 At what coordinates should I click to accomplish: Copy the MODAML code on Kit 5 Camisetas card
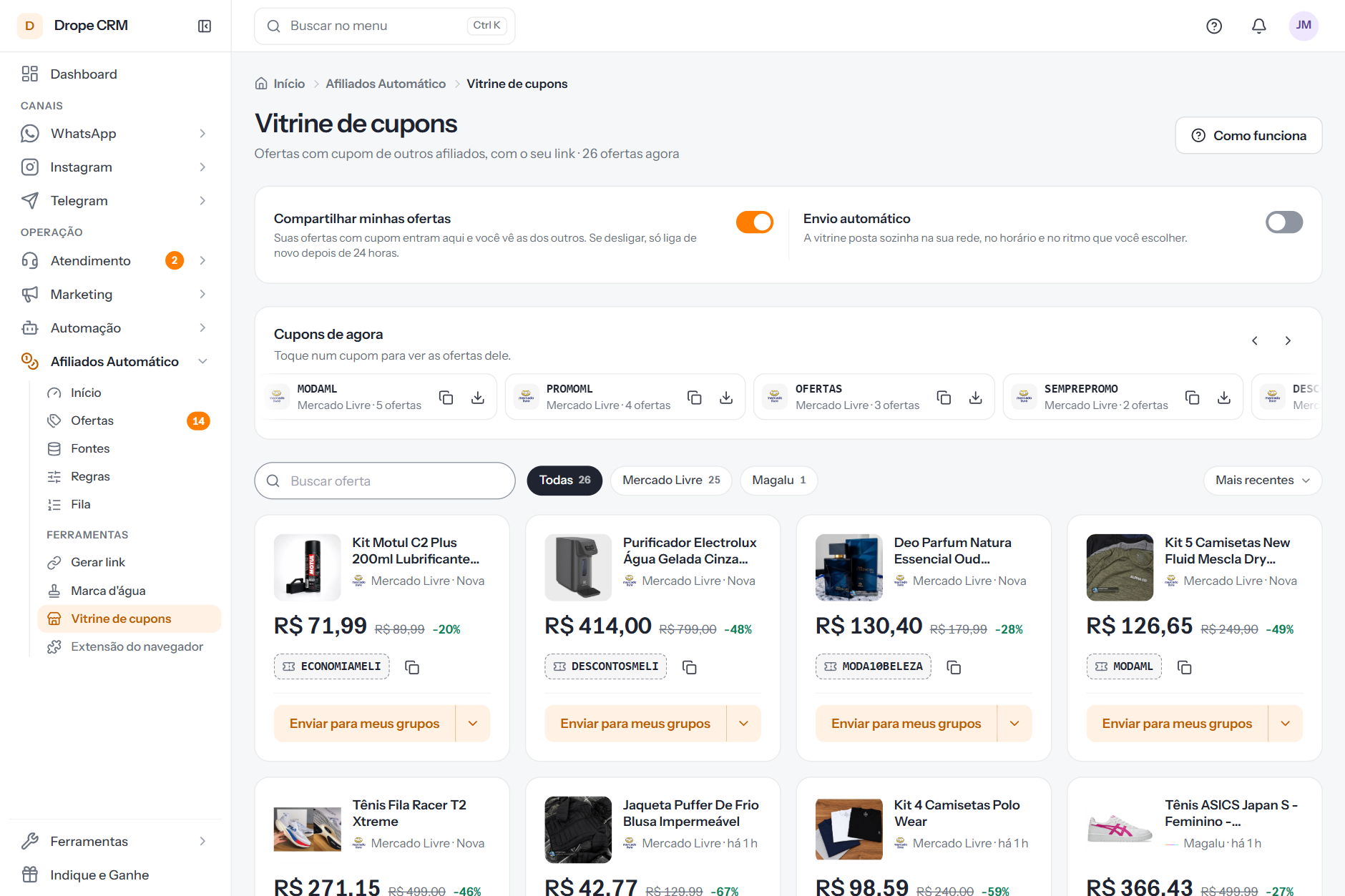click(1185, 667)
